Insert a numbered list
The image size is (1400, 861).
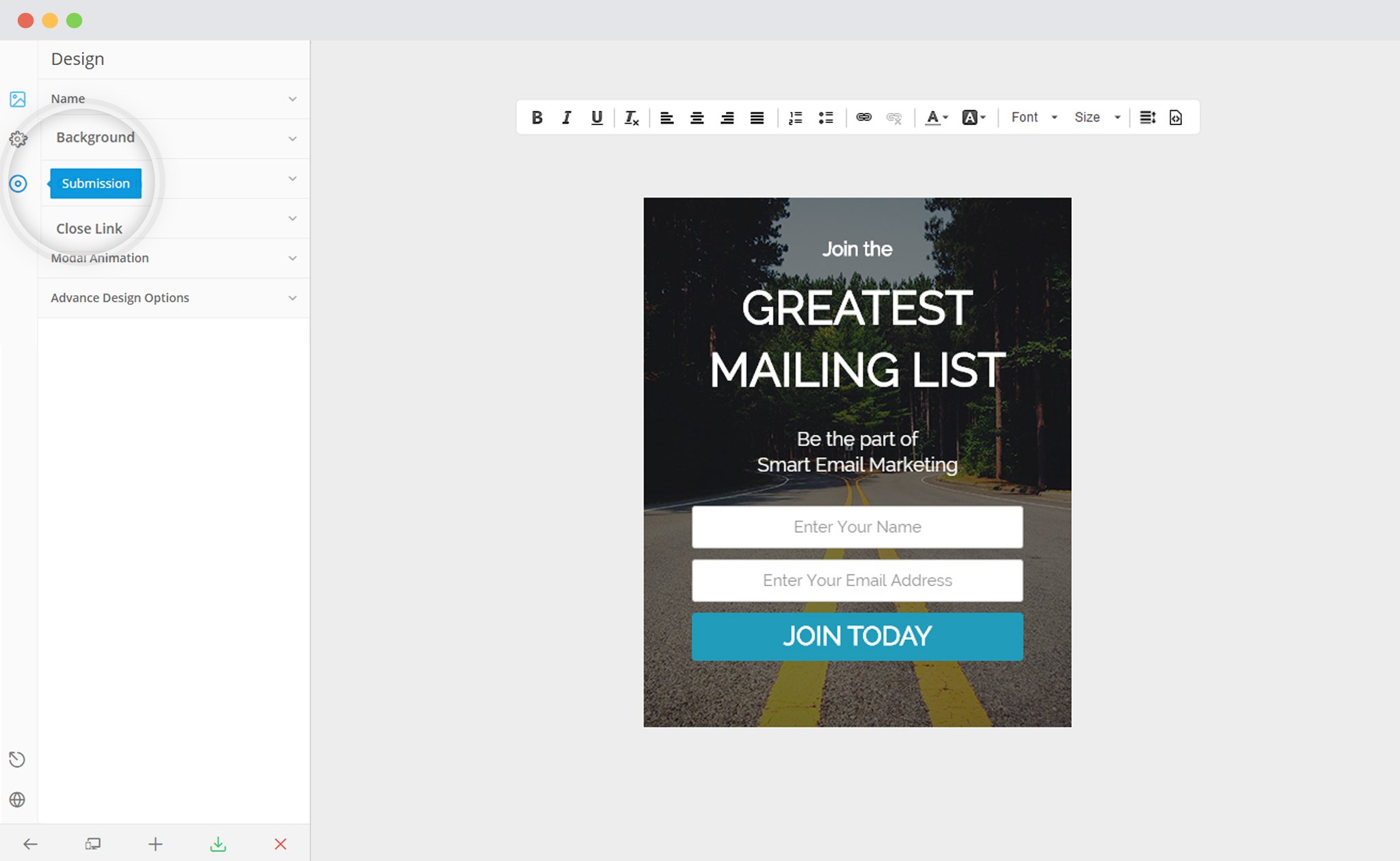coord(796,118)
